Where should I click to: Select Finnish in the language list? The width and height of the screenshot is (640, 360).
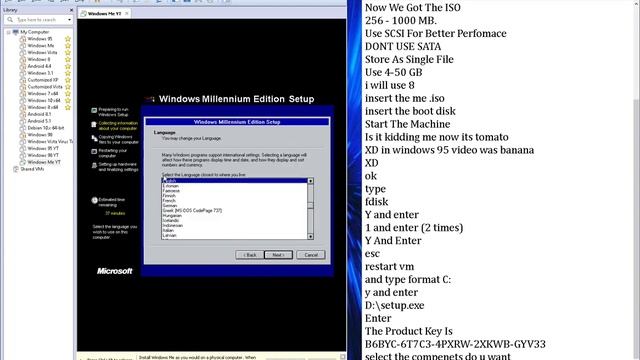169,196
